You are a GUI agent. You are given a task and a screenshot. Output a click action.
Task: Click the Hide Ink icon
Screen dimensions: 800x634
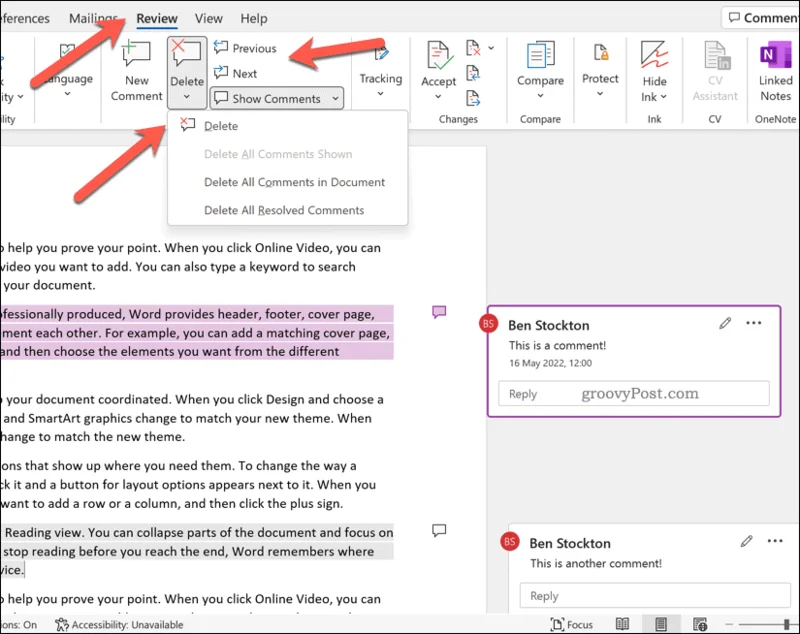point(655,55)
